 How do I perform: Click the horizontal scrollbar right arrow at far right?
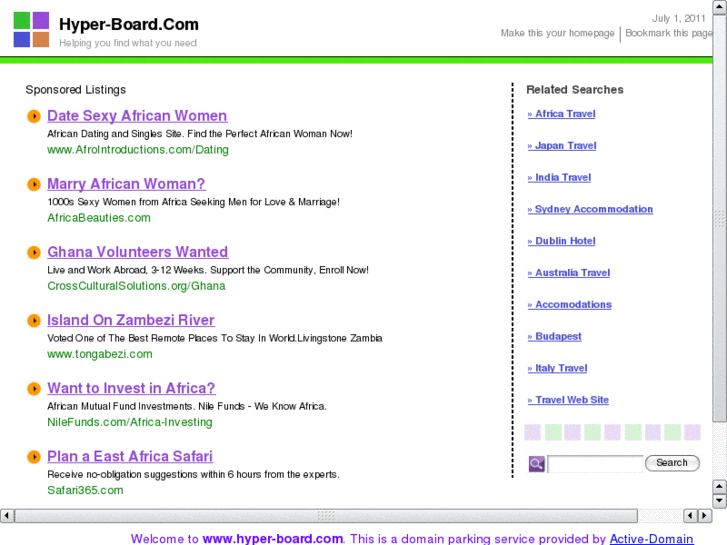(x=705, y=515)
